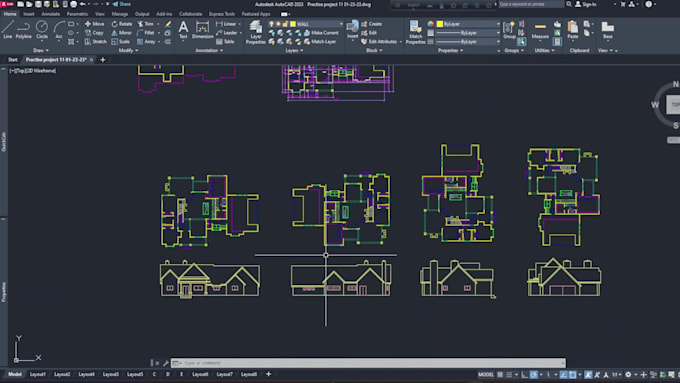
Task: Click the Leader tool
Action: tap(226, 33)
